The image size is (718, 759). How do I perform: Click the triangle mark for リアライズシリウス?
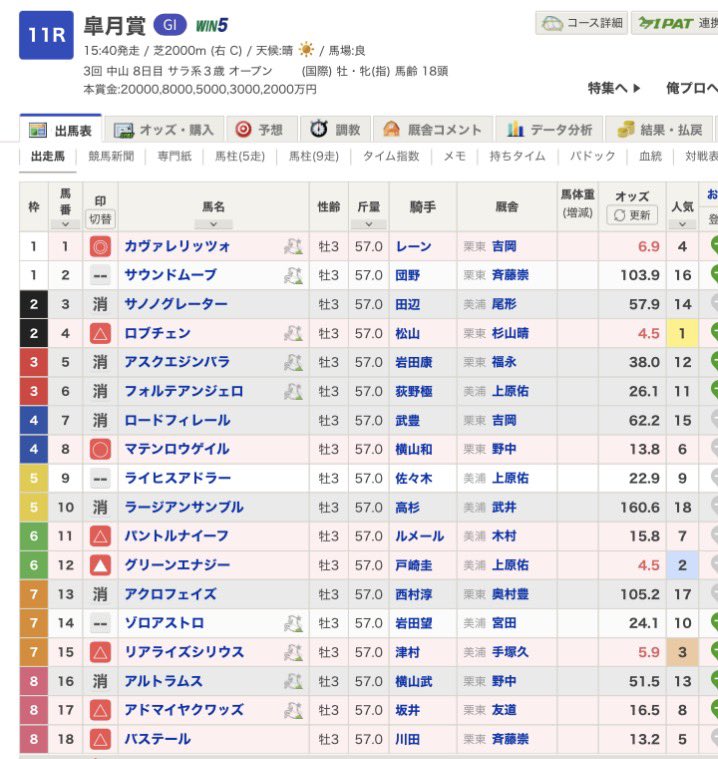[100, 653]
